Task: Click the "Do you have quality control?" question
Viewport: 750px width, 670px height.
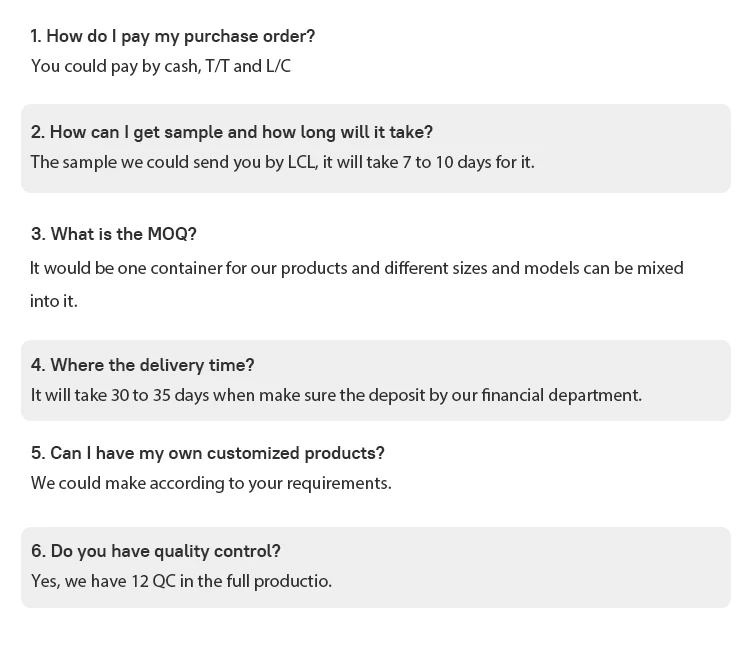Action: (x=156, y=551)
